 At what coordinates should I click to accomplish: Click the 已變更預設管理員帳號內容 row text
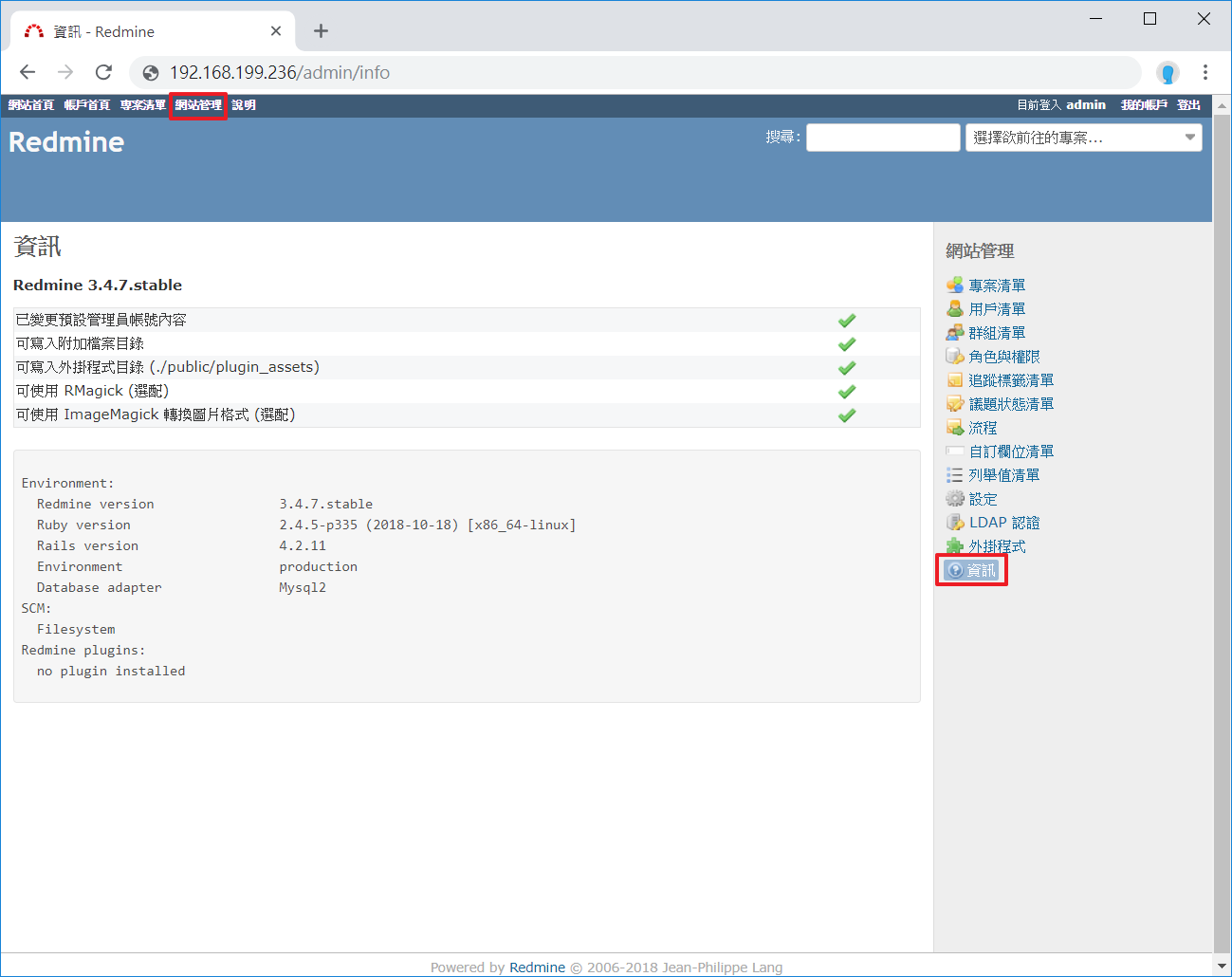[x=101, y=320]
